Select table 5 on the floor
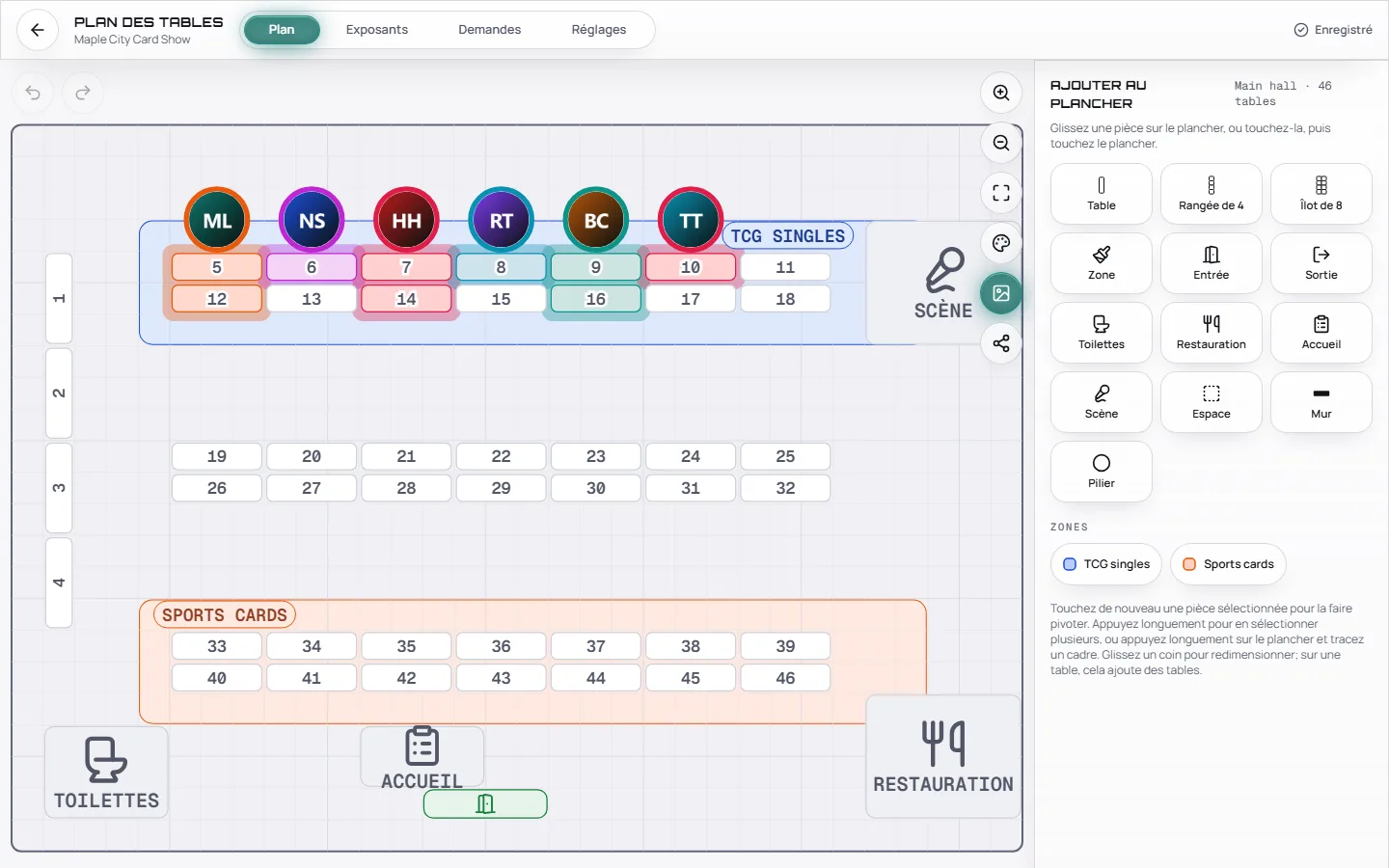The height and width of the screenshot is (868, 1389). click(217, 267)
